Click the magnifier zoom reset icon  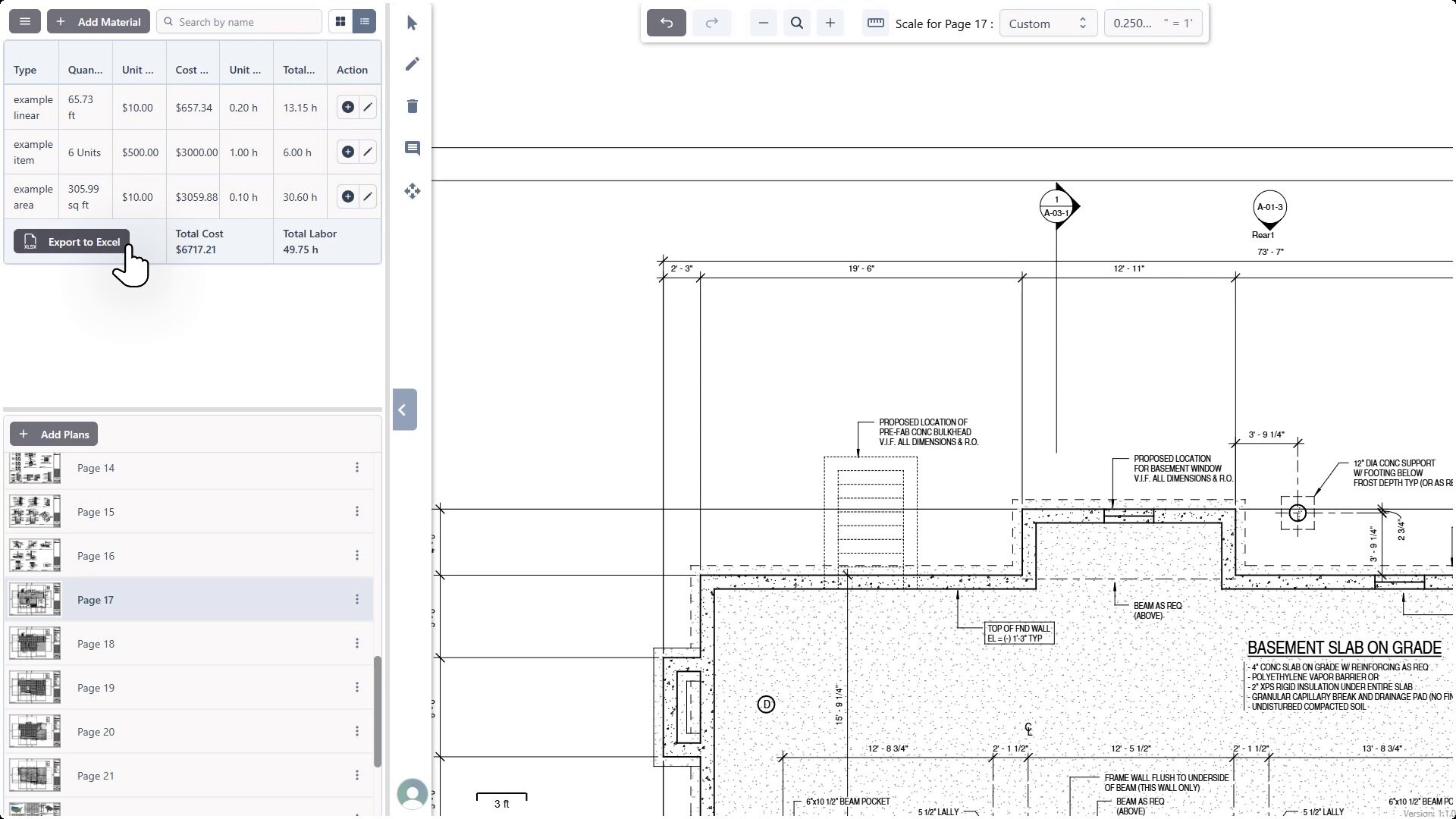coord(797,23)
